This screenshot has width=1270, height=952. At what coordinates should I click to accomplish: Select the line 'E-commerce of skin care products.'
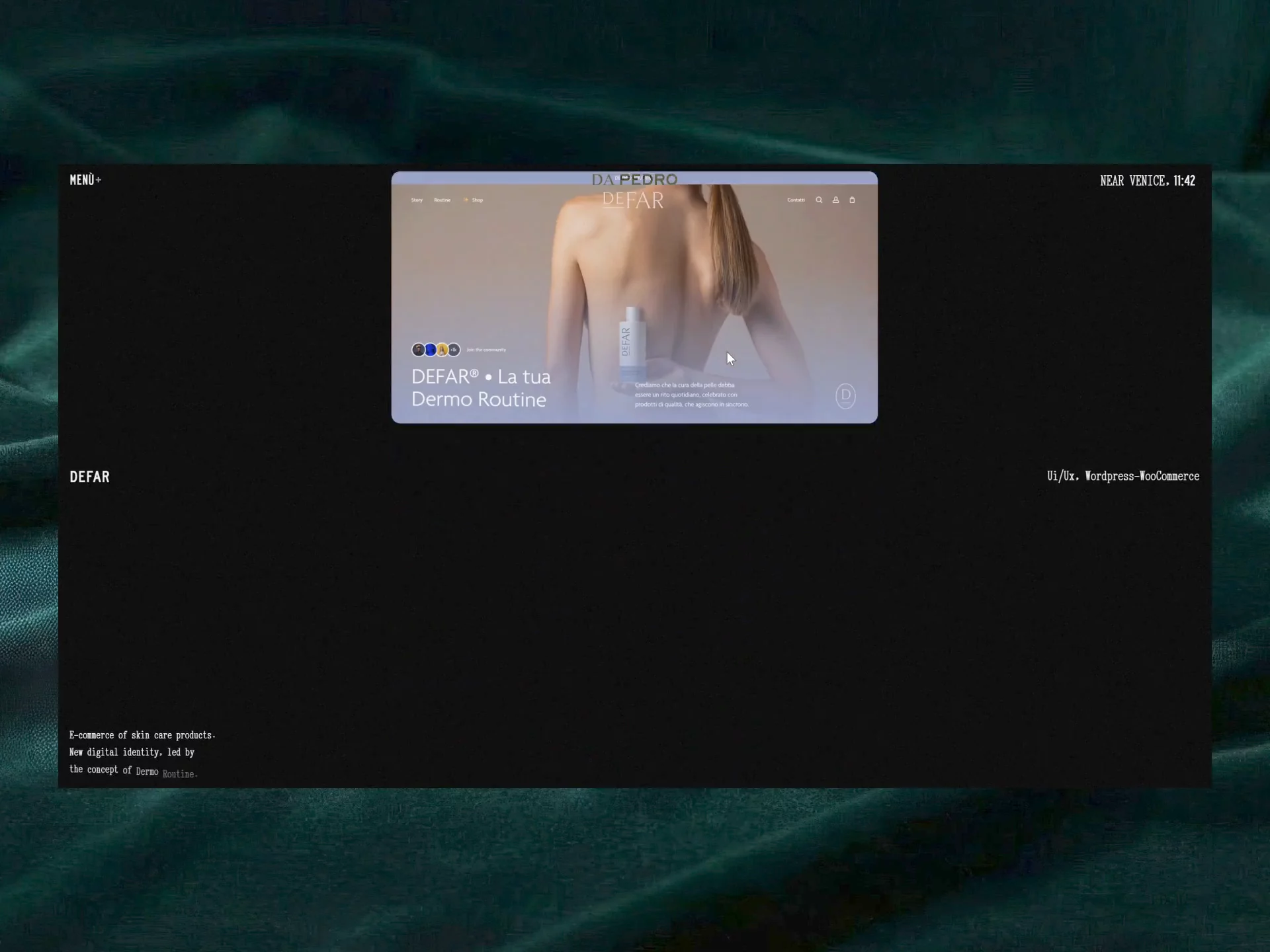click(142, 735)
